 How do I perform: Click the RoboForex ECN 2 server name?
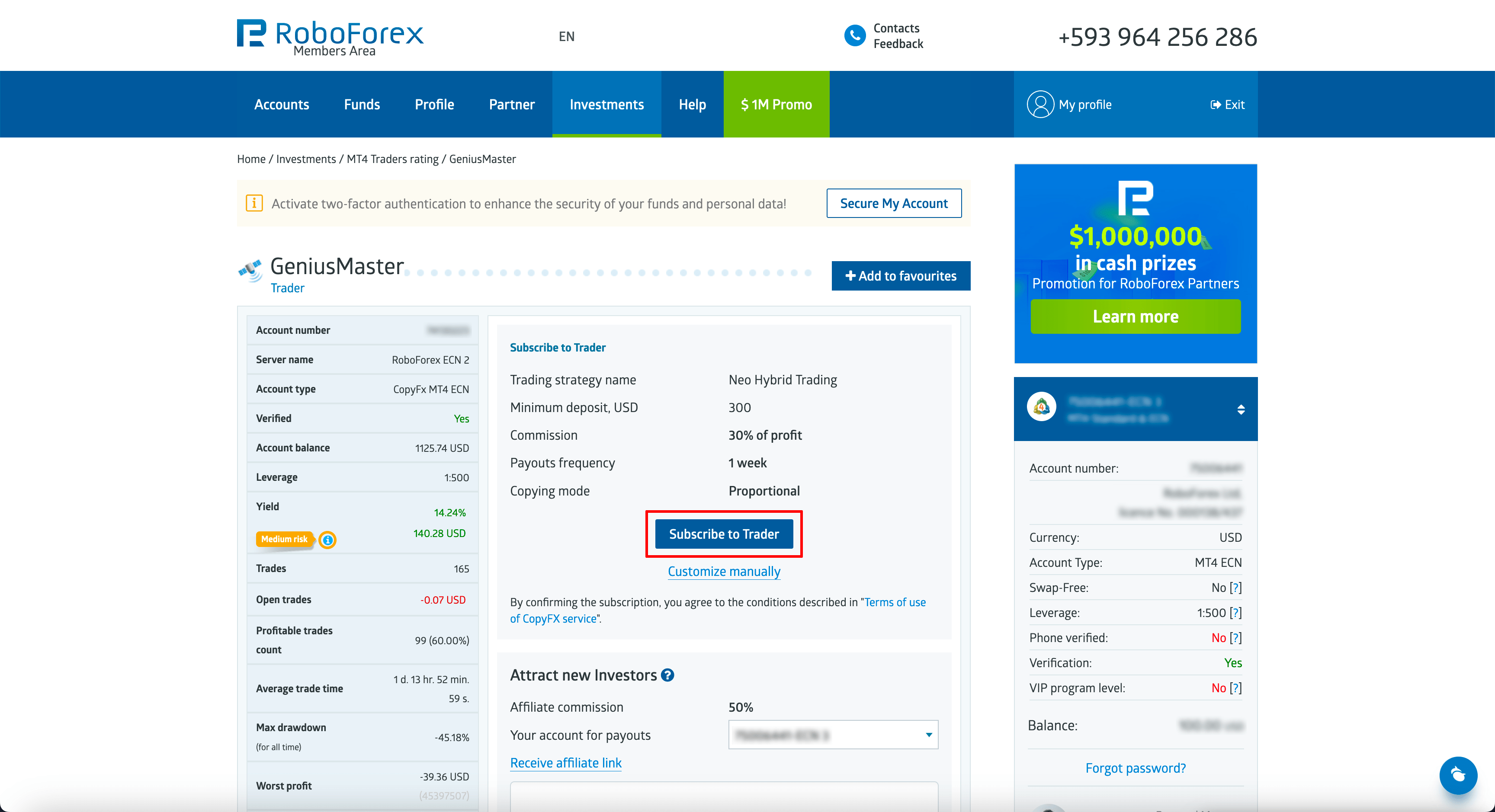[x=430, y=360]
